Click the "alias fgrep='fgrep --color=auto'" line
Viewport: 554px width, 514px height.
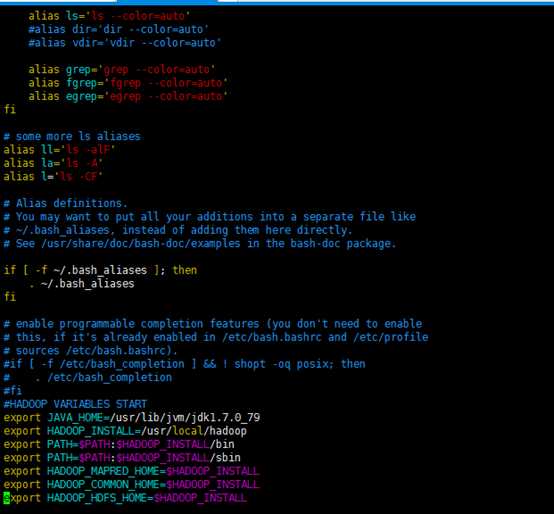click(x=128, y=83)
